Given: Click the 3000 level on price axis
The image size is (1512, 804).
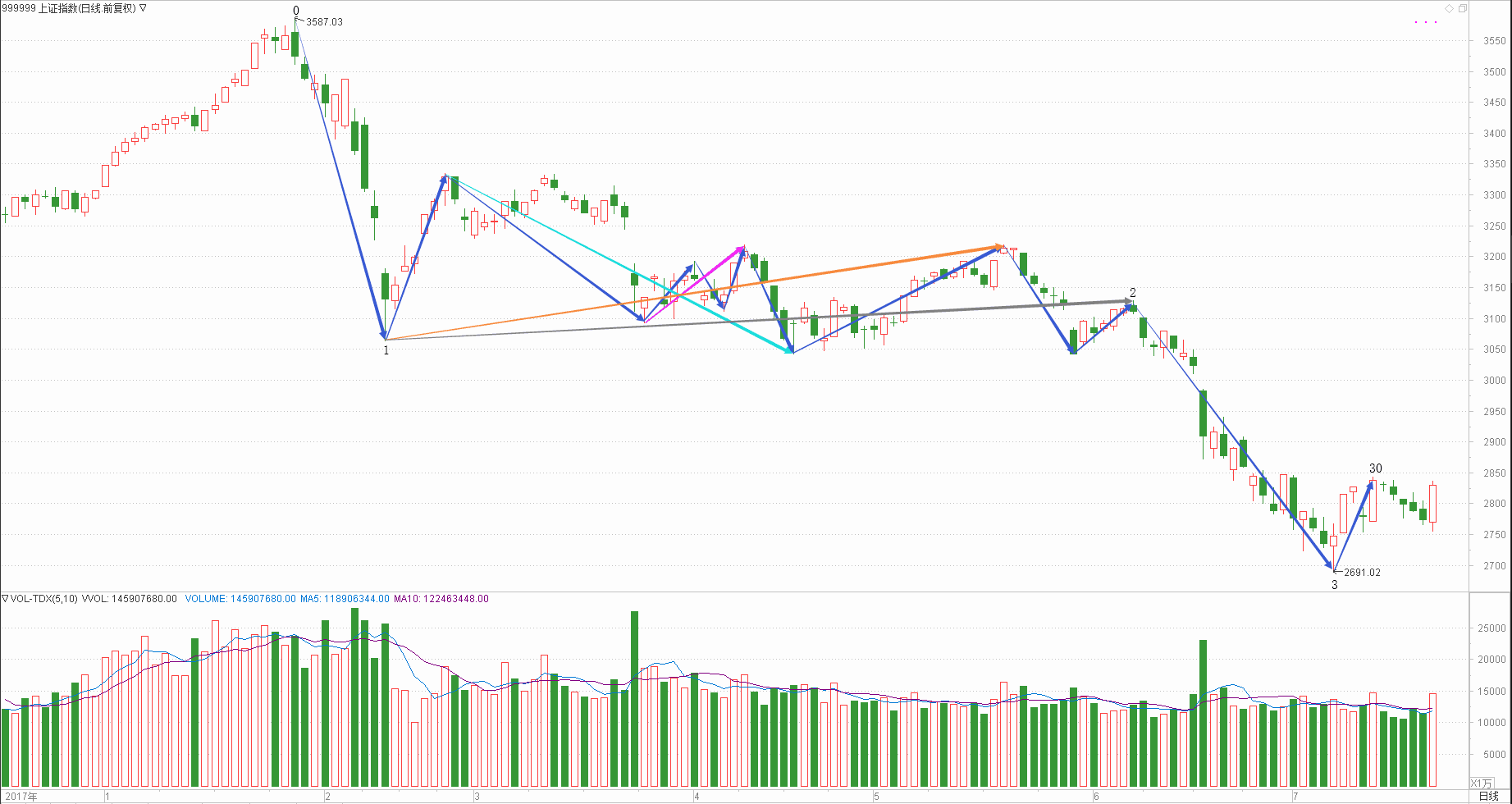Looking at the screenshot, I should (1494, 381).
